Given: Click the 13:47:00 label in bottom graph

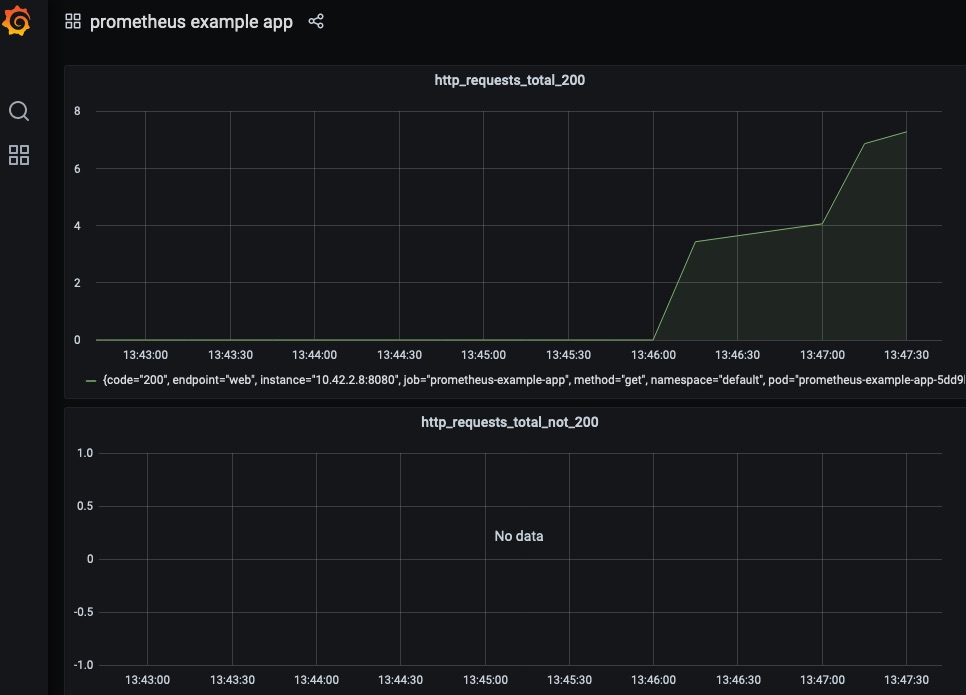Looking at the screenshot, I should click(x=822, y=680).
